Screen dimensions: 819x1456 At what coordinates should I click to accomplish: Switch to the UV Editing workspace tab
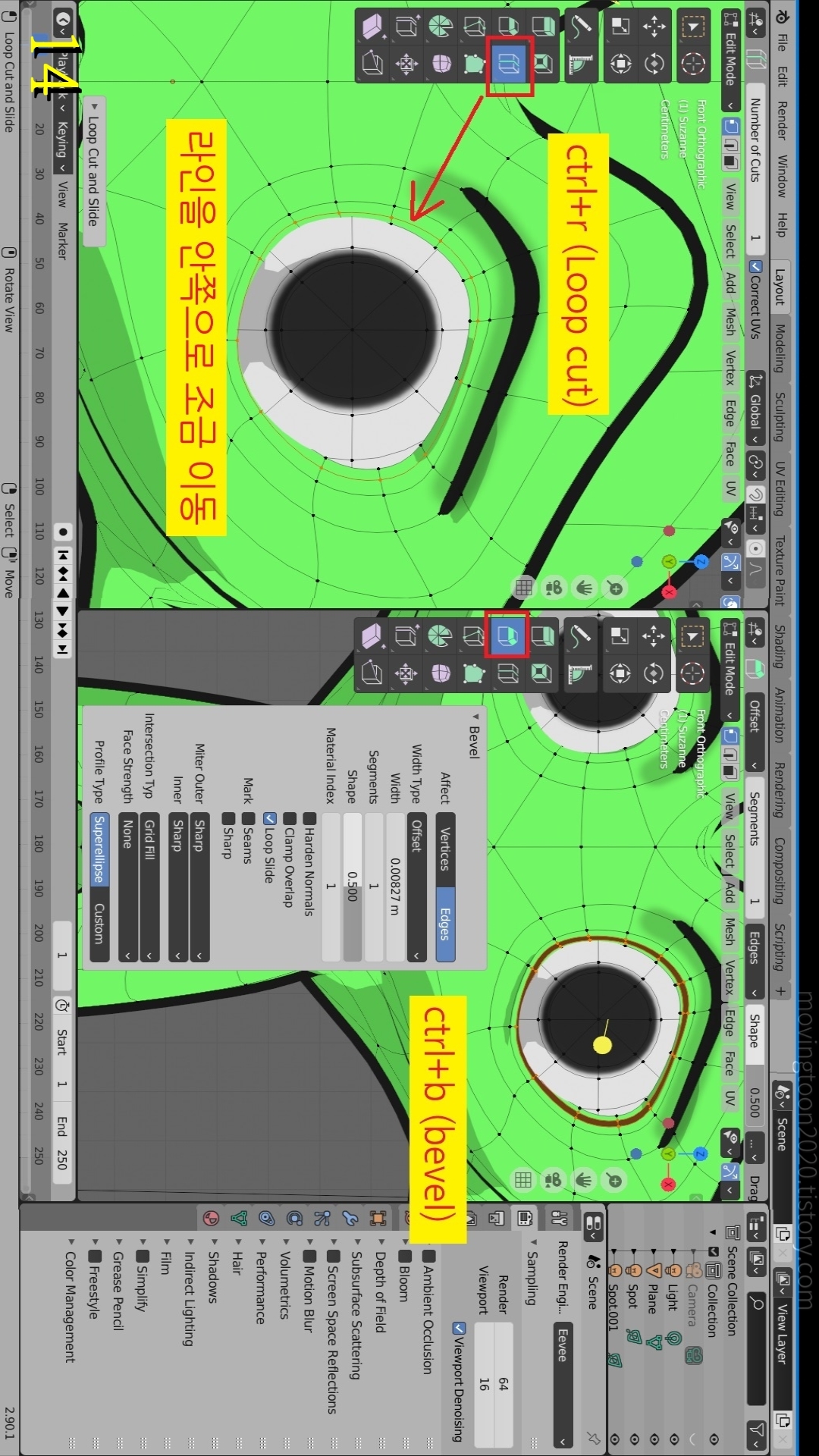(x=781, y=488)
